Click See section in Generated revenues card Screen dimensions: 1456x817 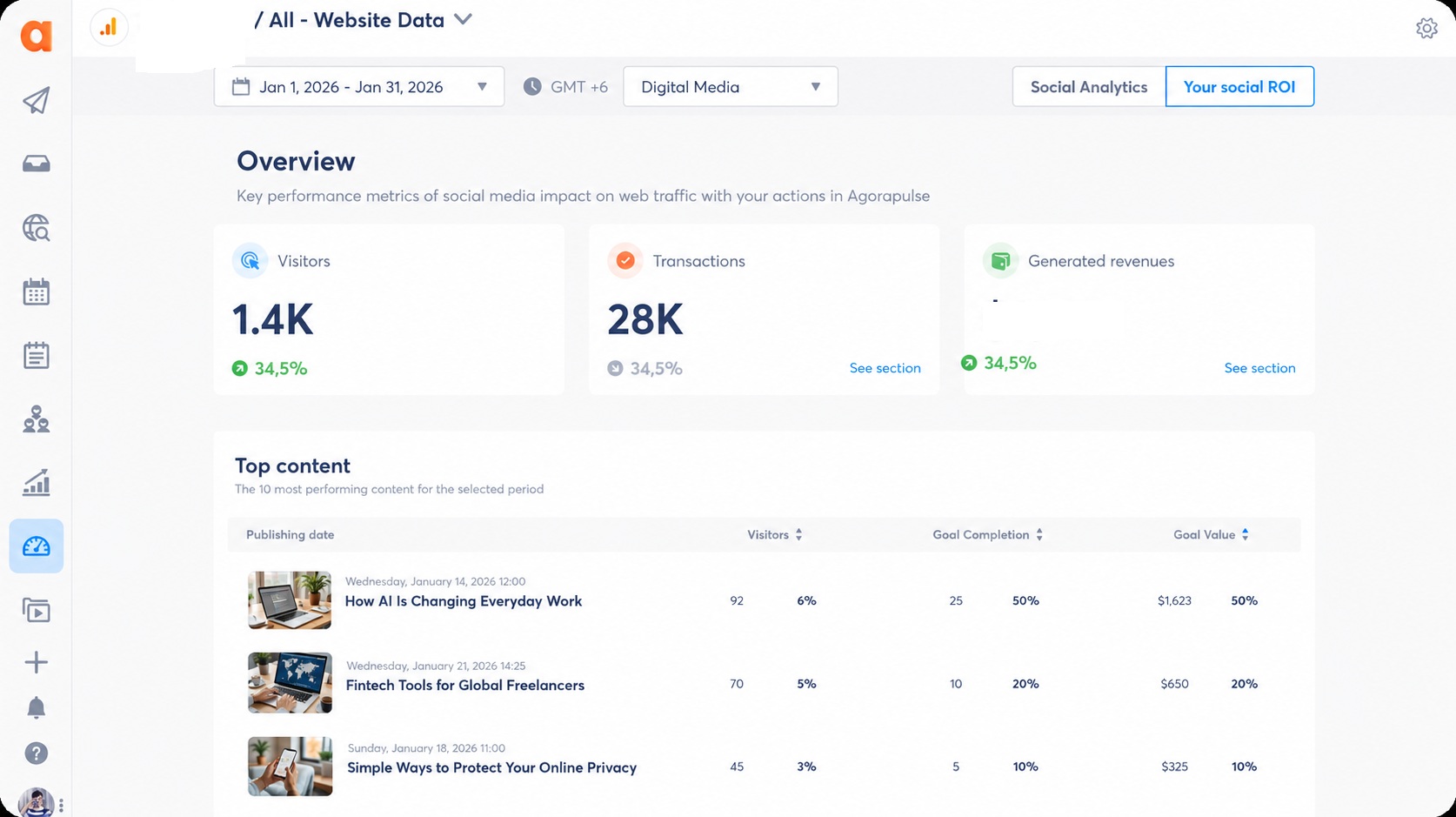1259,368
